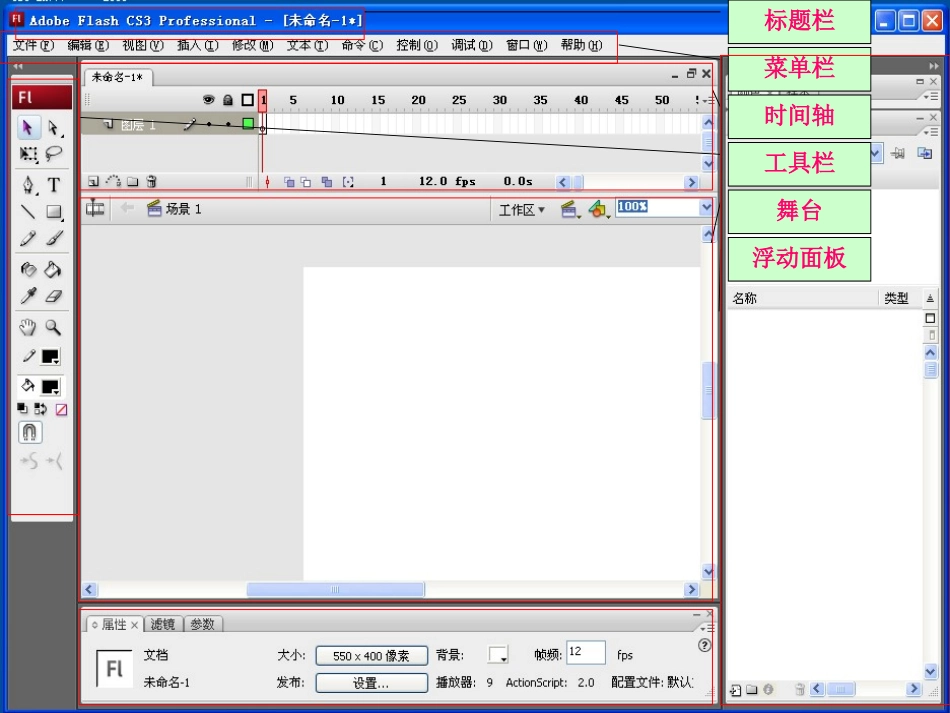Open the 编辑(E) menu
Viewport: 950px width, 713px height.
(88, 45)
